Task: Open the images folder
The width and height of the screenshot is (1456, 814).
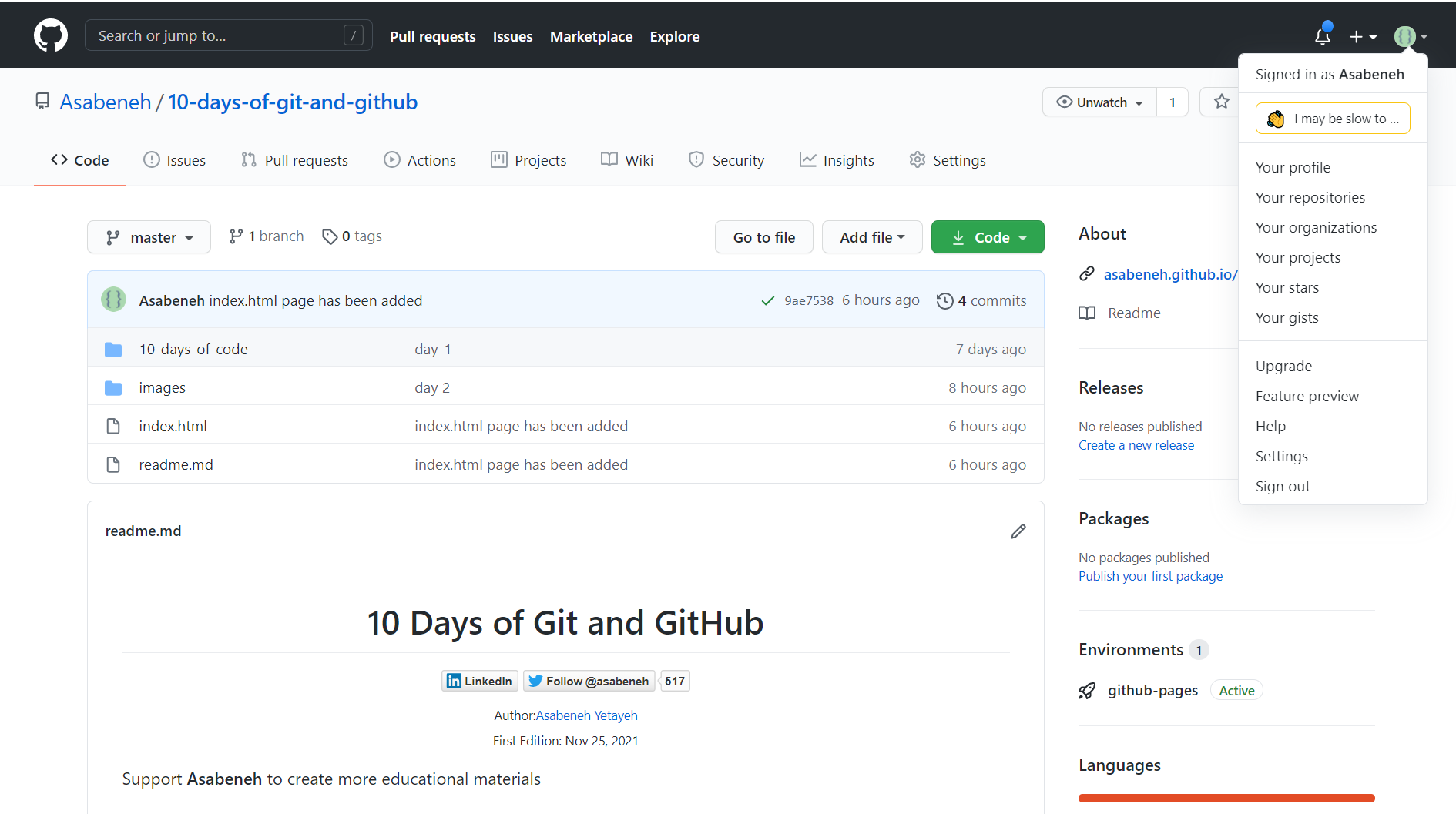Action: point(162,387)
